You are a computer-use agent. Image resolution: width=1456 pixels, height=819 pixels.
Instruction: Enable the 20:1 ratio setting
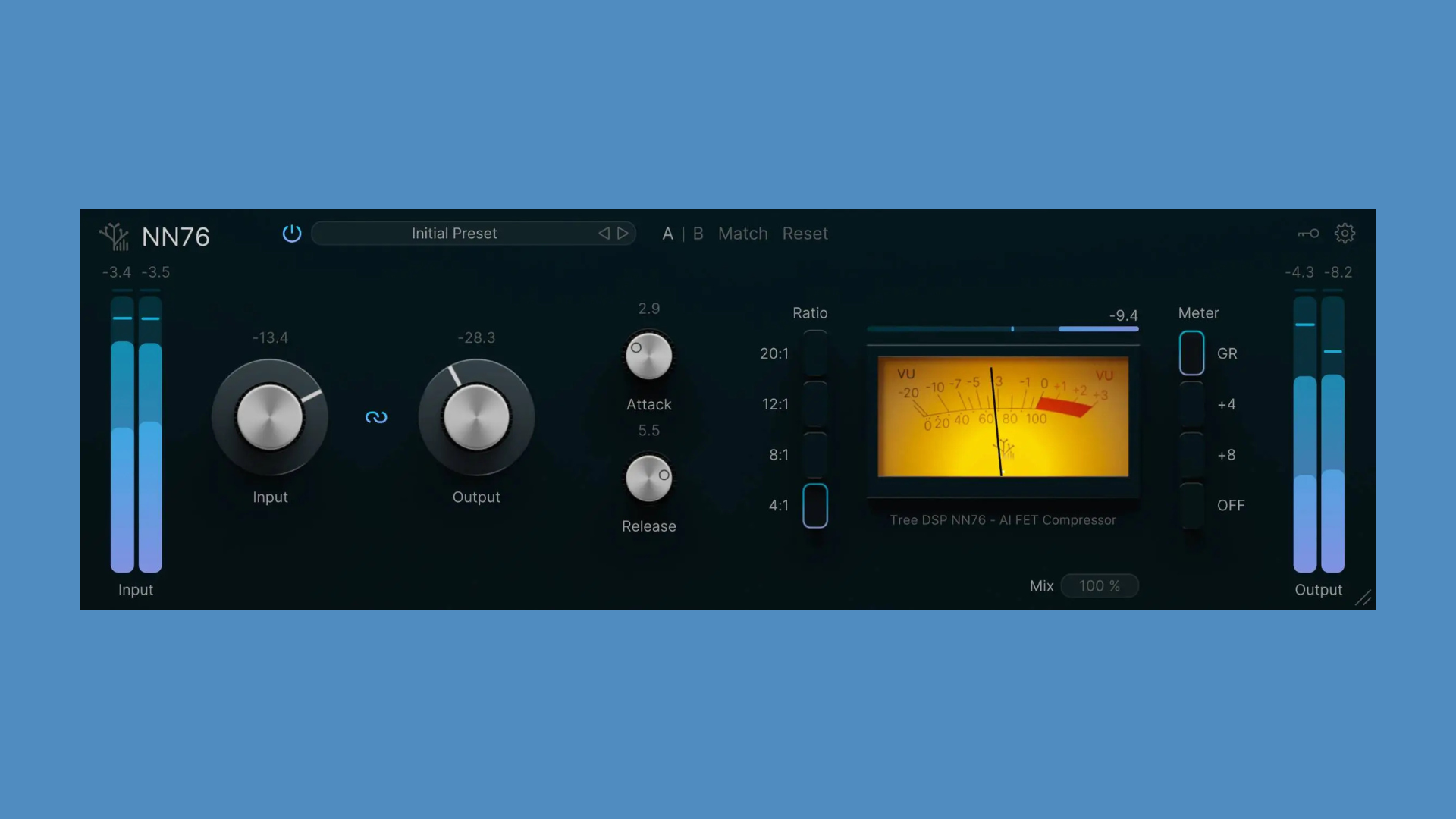point(815,353)
